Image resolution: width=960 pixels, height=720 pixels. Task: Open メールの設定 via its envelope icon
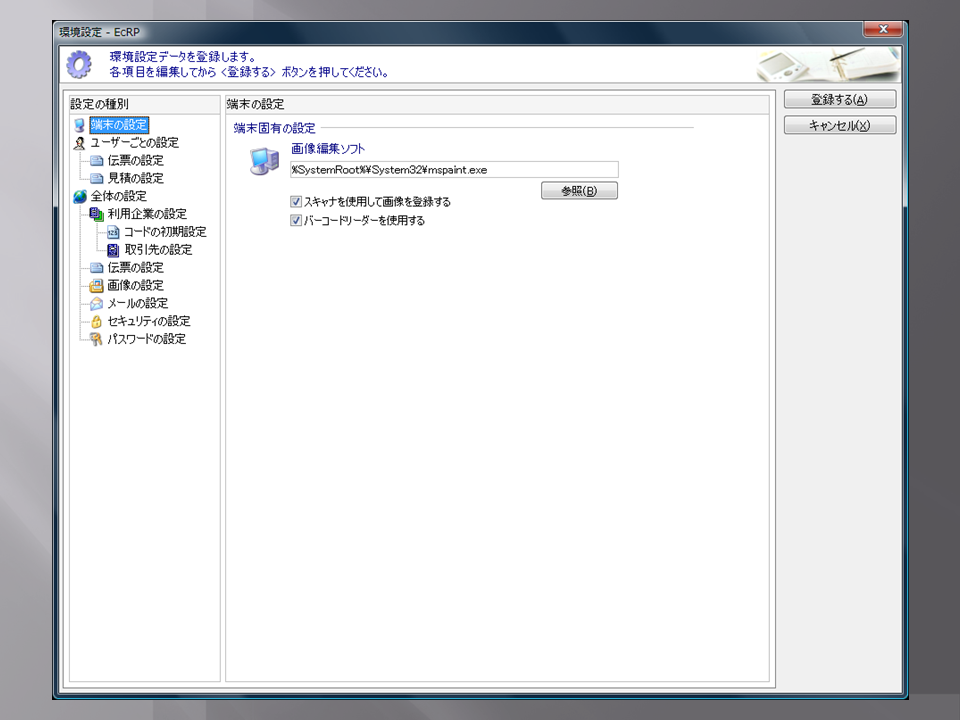[96, 304]
